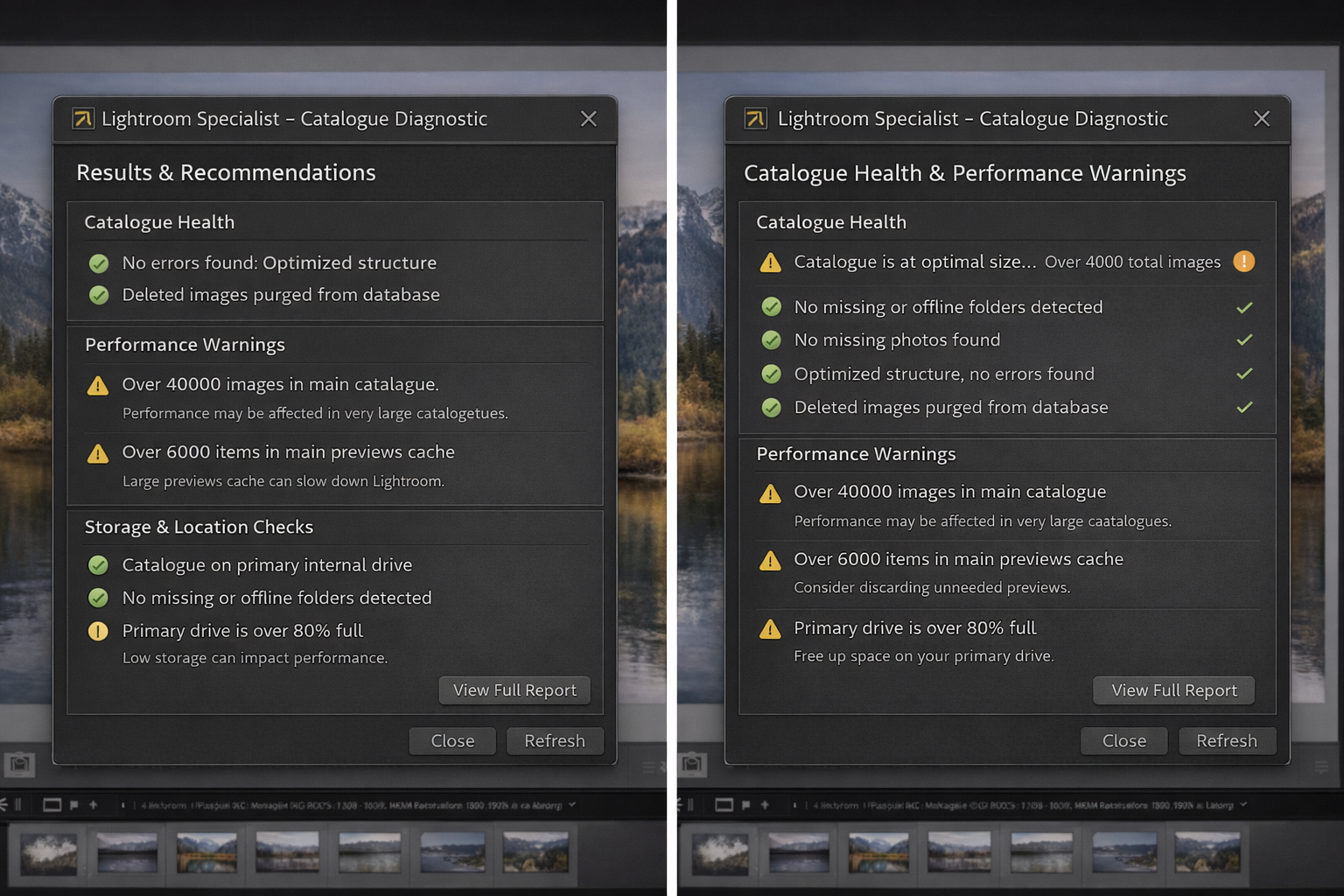Select the first cloudy thumbnail in left filmstrip

pyautogui.click(x=49, y=853)
